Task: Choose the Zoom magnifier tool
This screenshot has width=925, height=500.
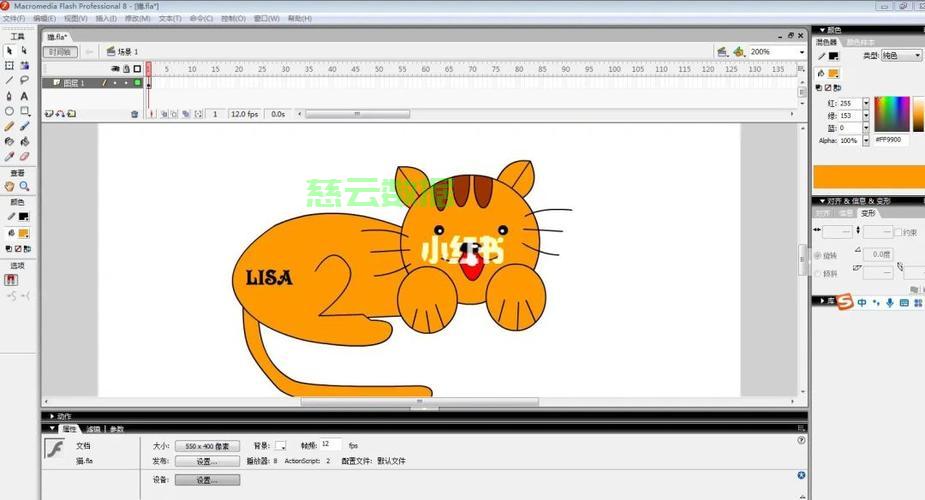Action: (25, 186)
